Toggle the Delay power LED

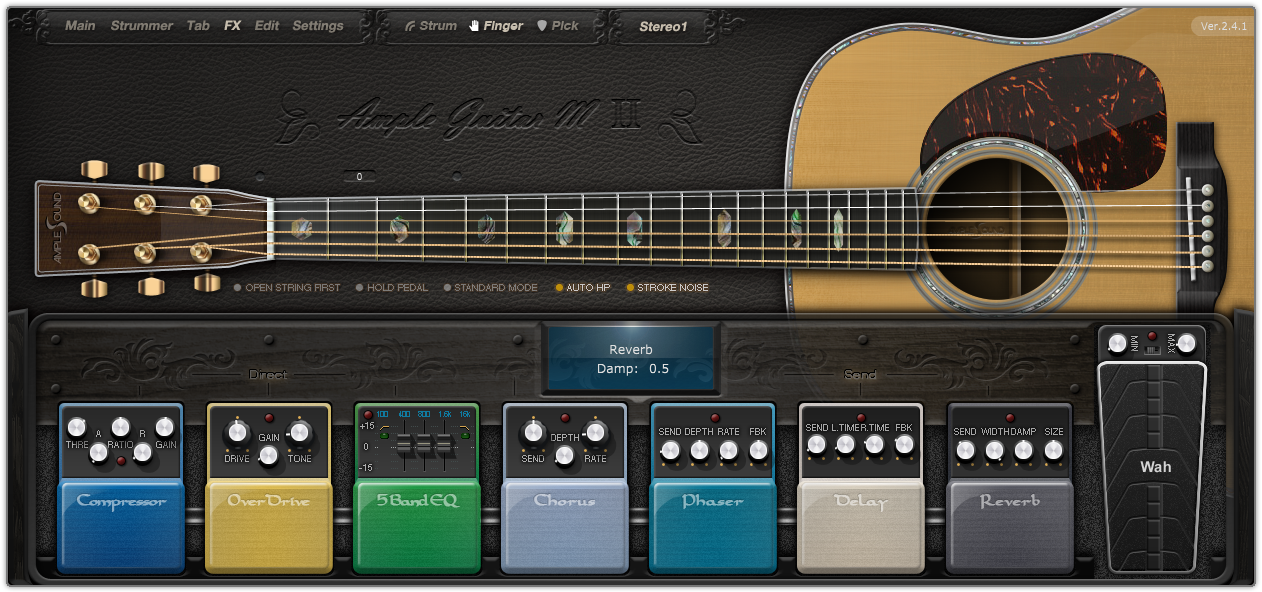pyautogui.click(x=861, y=417)
